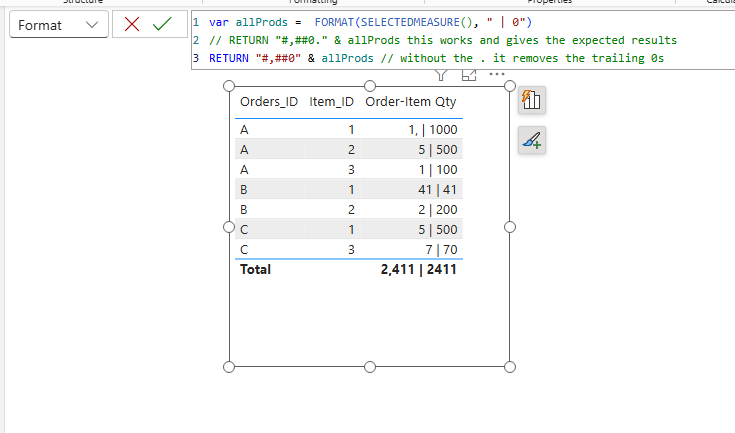The width and height of the screenshot is (735, 433).
Task: Sort by the Order-Item Qty column header
Action: click(411, 102)
